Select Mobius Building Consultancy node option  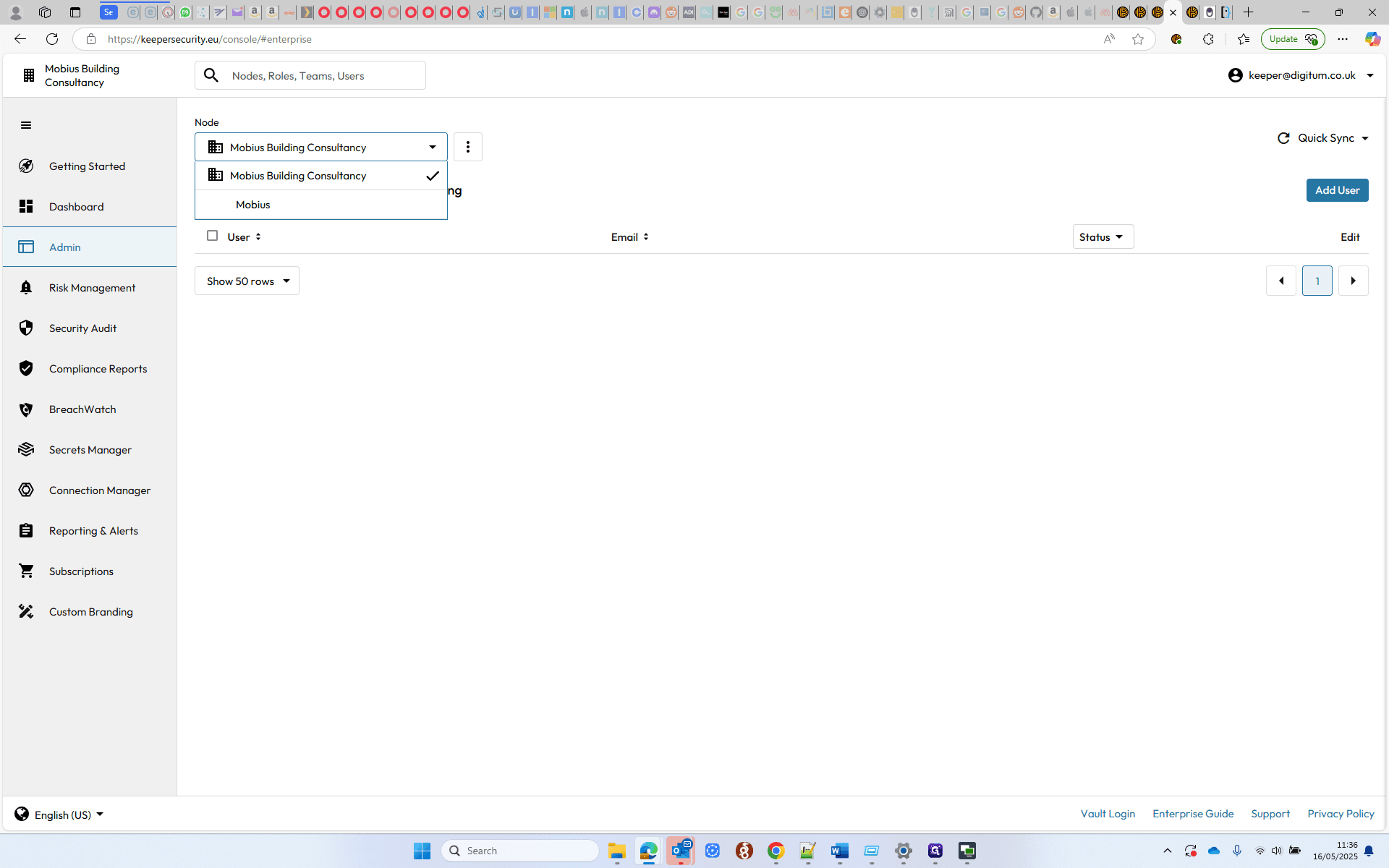[321, 176]
